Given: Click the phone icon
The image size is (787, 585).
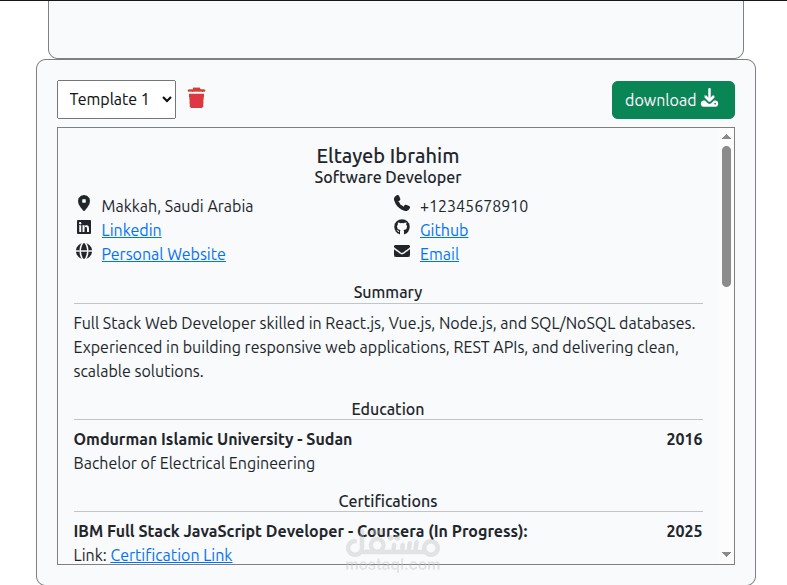Looking at the screenshot, I should (x=401, y=204).
